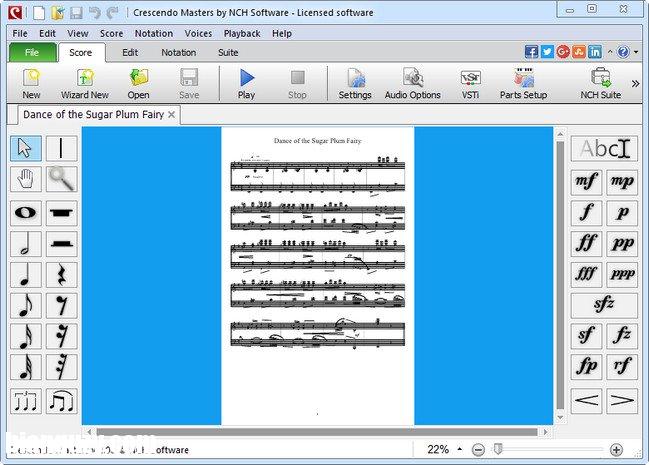The image size is (649, 465).
Task: Switch to the Edit ribbon tab
Action: [130, 53]
